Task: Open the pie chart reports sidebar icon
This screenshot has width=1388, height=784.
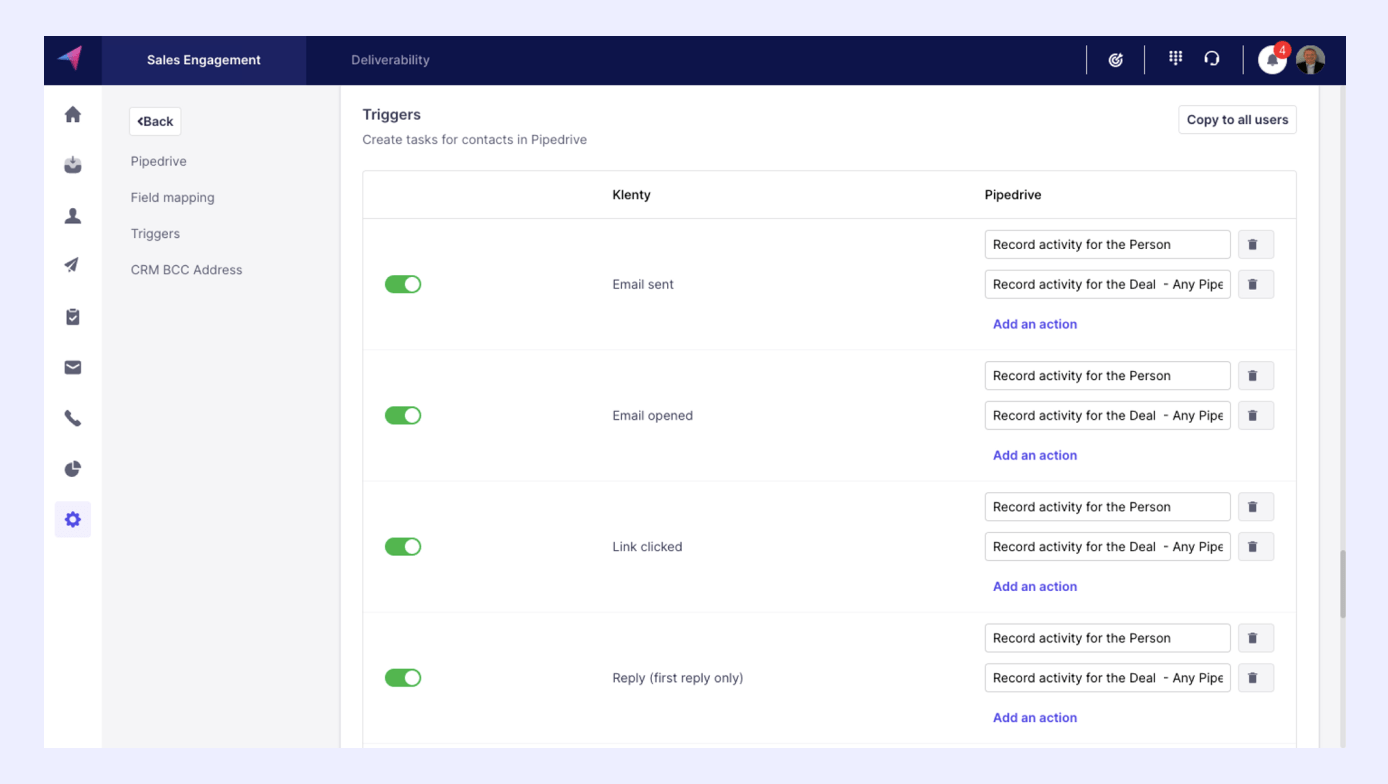Action: tap(73, 469)
